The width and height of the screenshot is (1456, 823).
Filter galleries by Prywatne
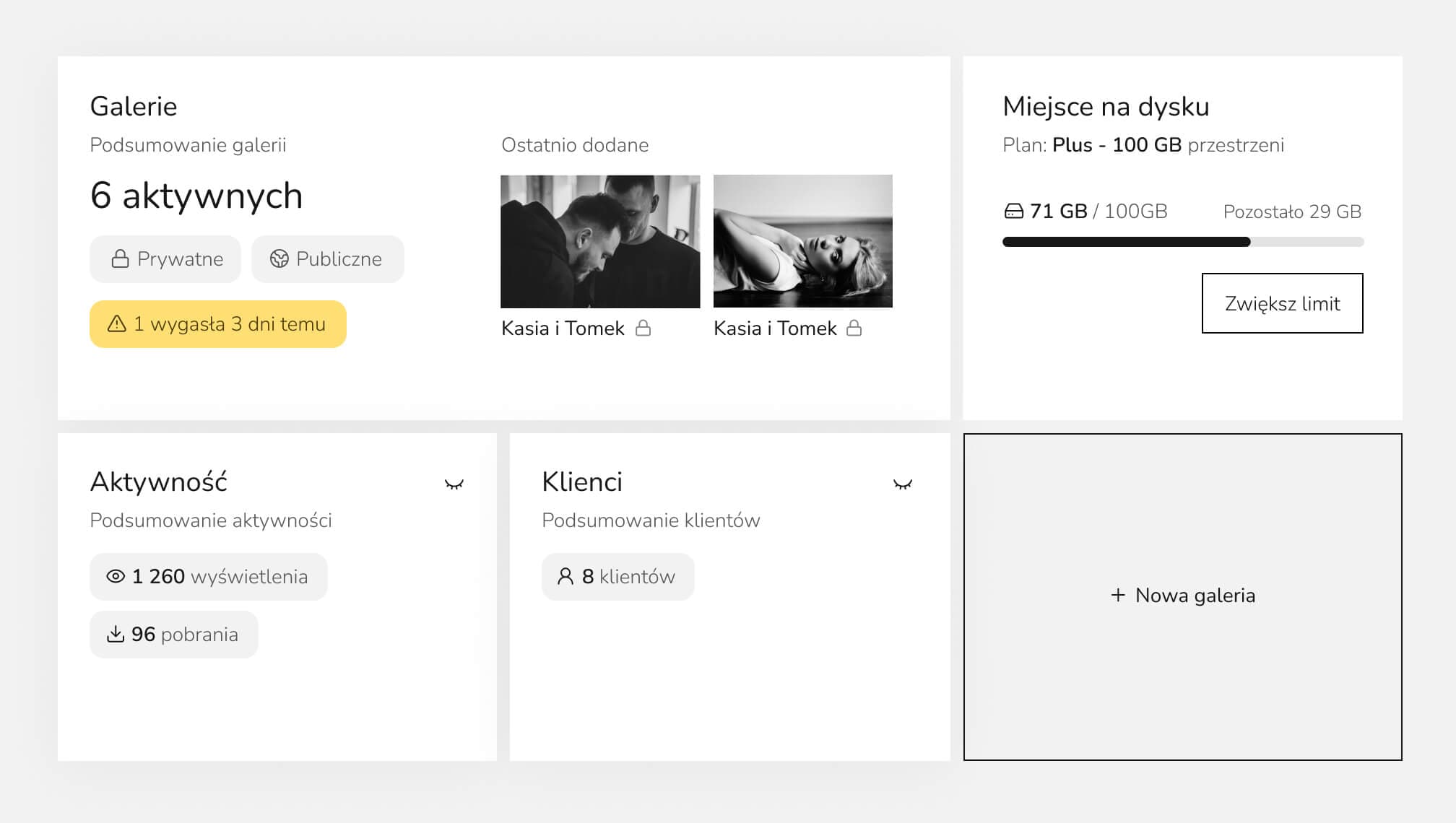pyautogui.click(x=165, y=258)
